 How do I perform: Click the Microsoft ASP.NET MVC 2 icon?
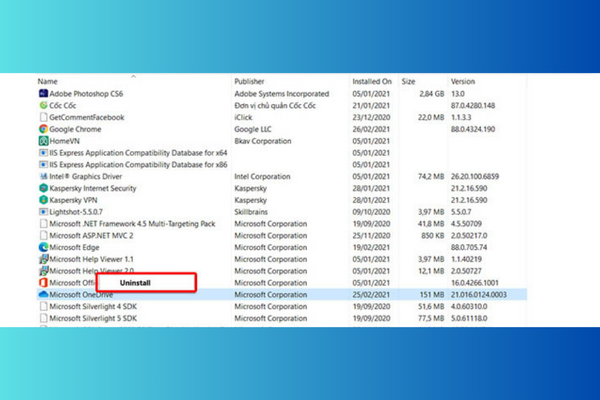click(43, 235)
